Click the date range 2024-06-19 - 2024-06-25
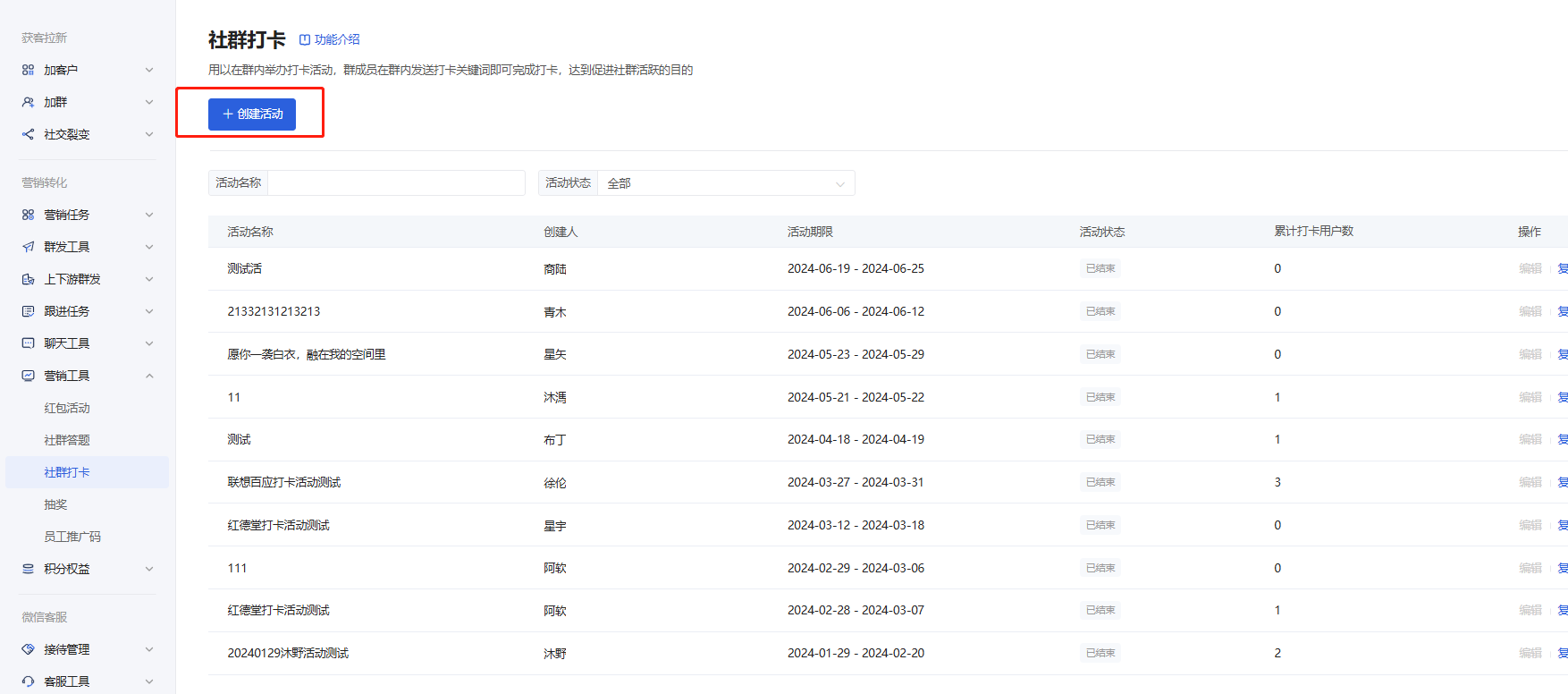Screen dimensions: 1568x694 click(856, 268)
